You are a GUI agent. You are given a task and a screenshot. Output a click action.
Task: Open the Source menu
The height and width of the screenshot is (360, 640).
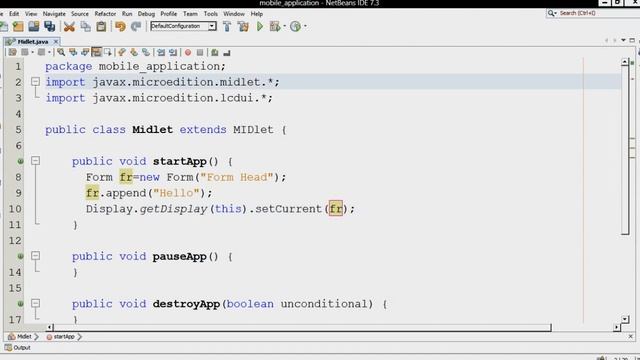pos(80,13)
